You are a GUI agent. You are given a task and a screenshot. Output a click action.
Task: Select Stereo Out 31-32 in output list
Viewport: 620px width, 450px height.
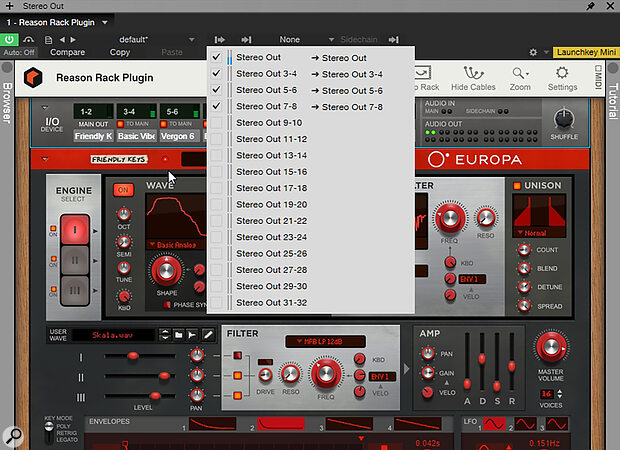pyautogui.click(x=271, y=303)
